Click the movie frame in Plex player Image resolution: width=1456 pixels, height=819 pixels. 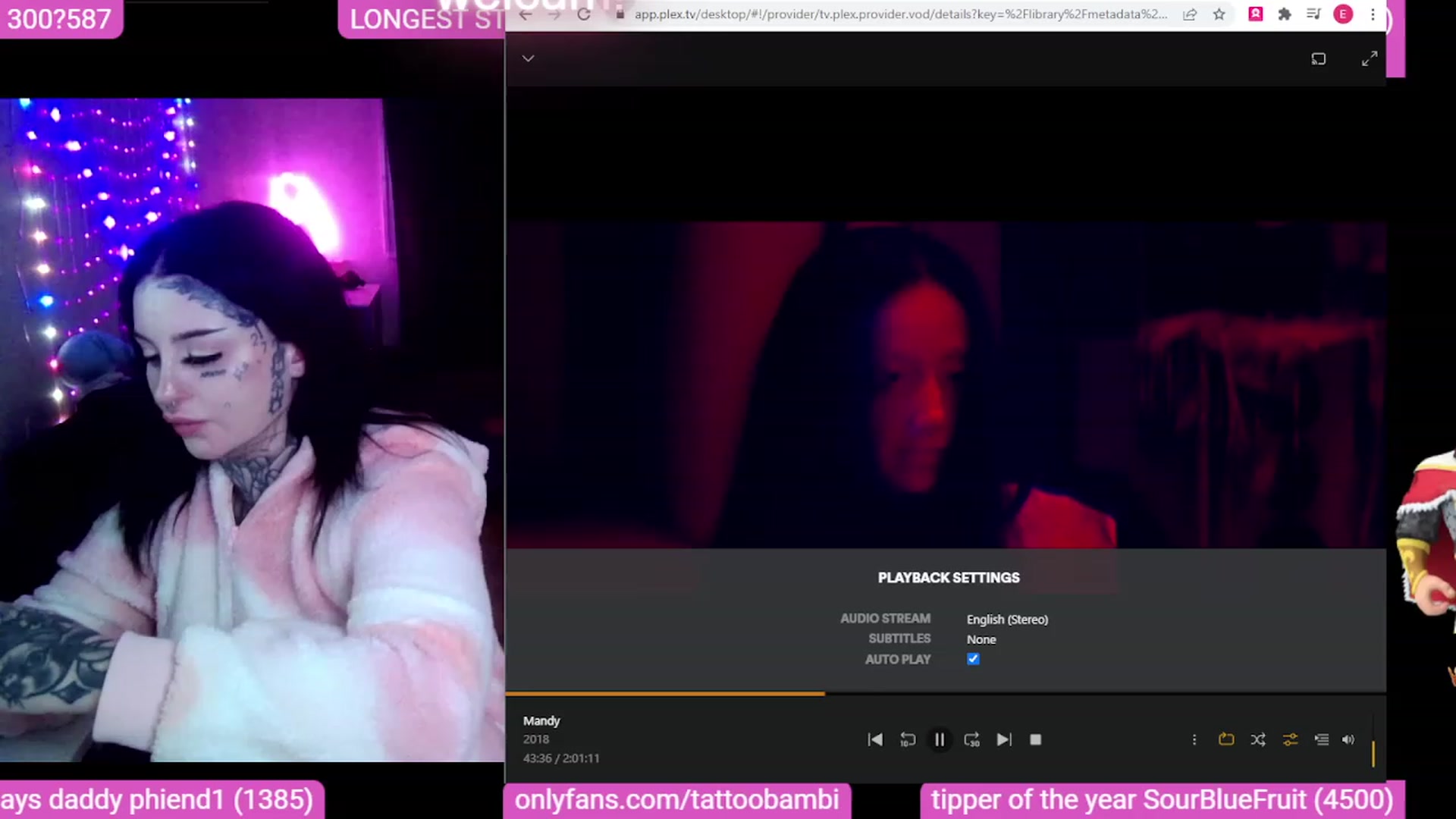[946, 384]
